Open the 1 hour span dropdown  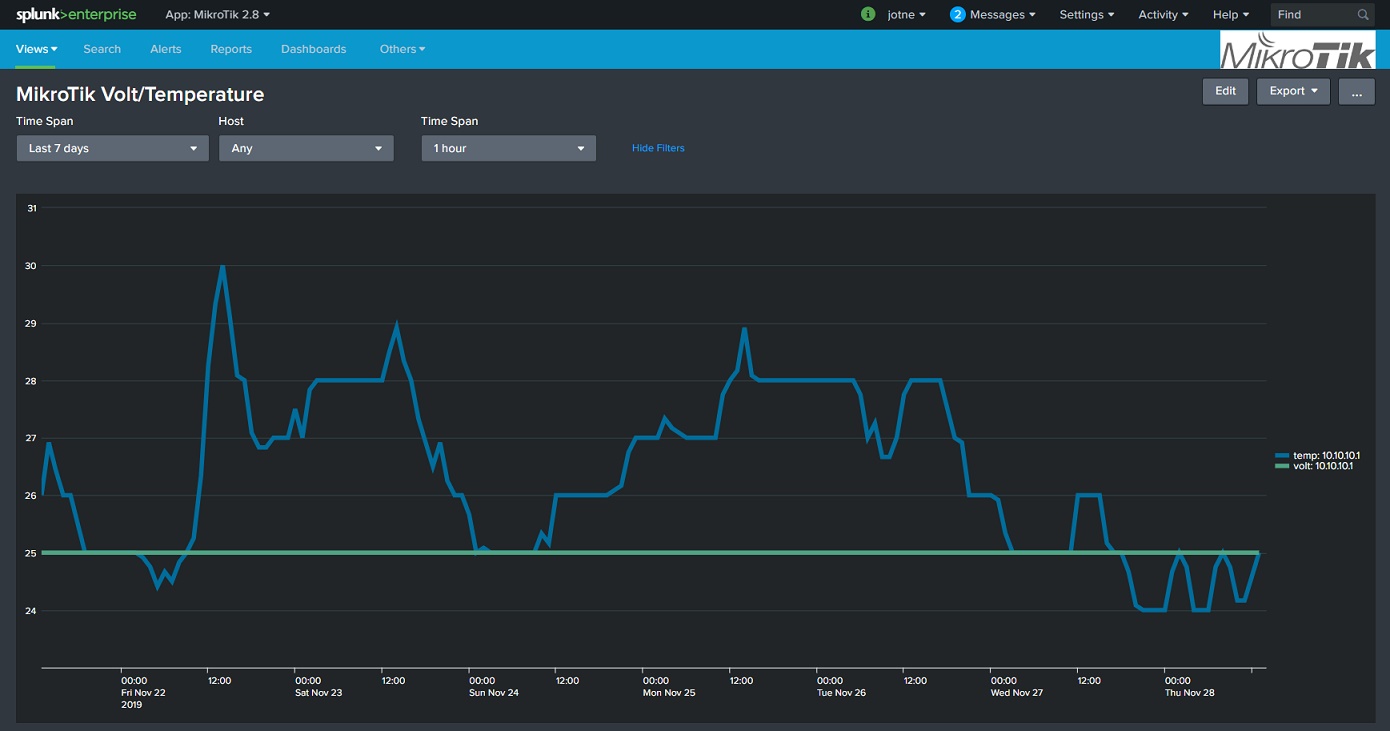[x=508, y=148]
